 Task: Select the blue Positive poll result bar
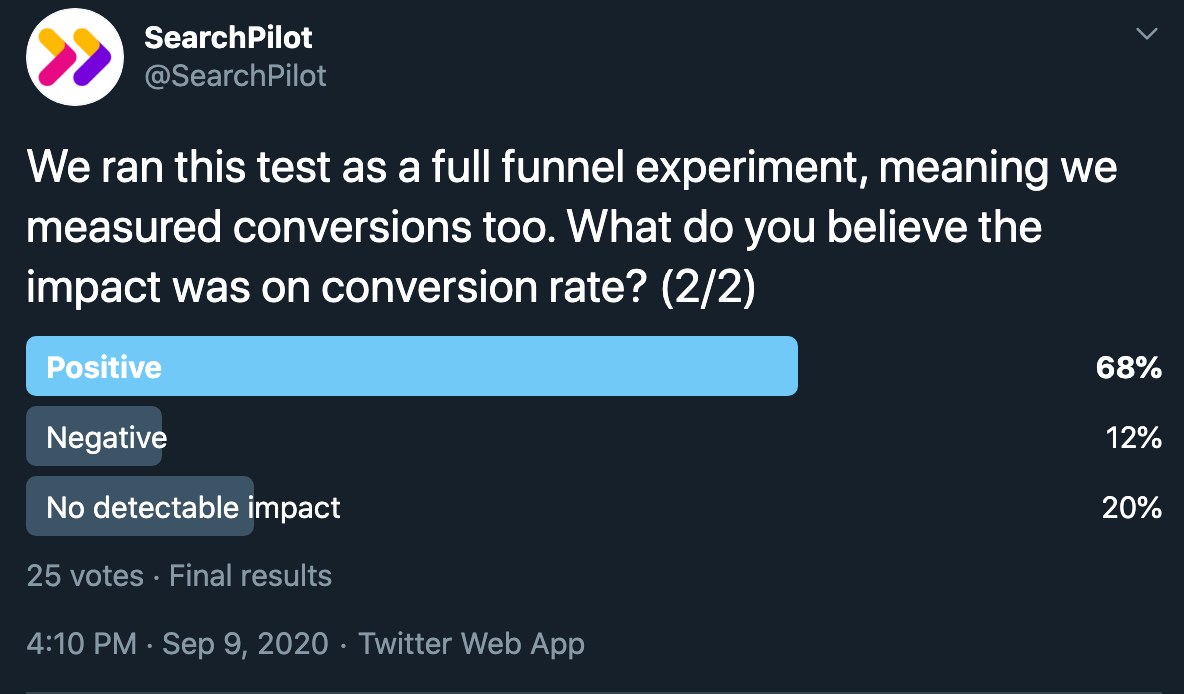[412, 366]
